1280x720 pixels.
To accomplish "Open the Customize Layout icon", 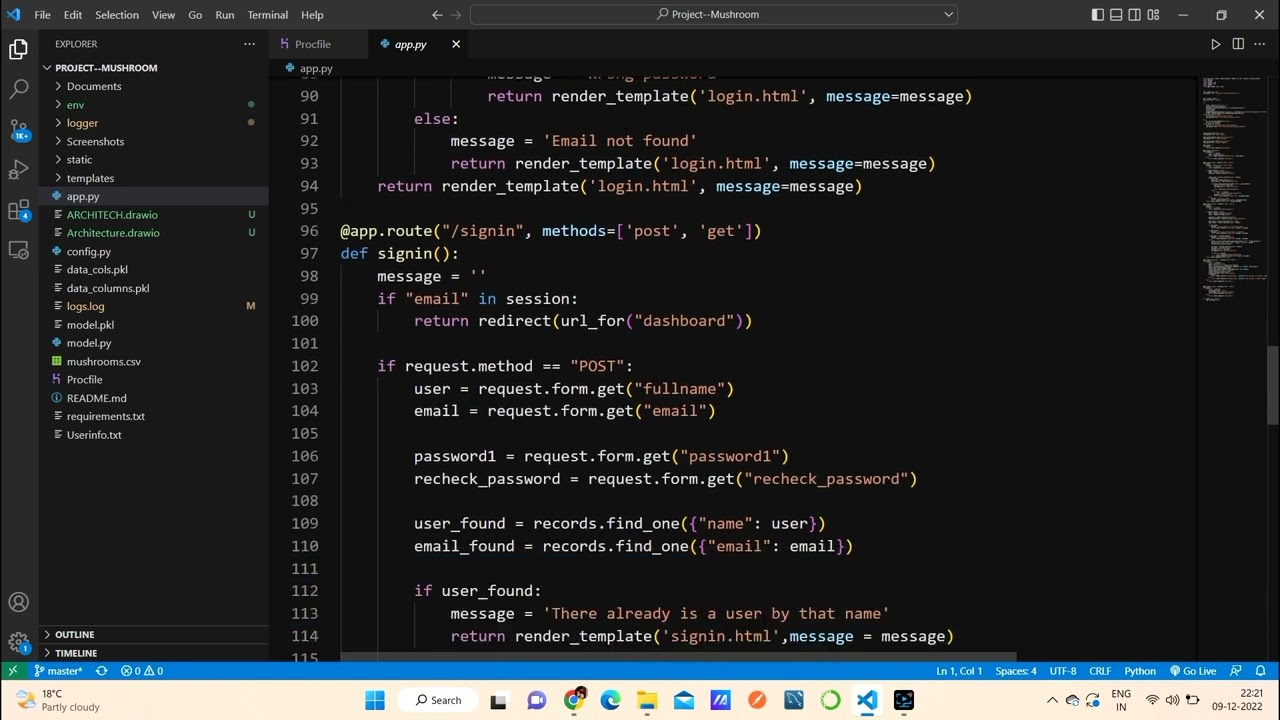I will tap(1153, 15).
